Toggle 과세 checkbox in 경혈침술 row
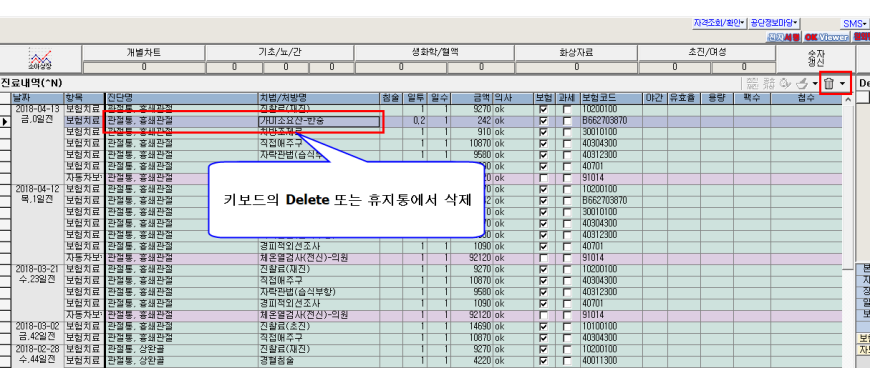The height and width of the screenshot is (368, 870). coord(566,361)
